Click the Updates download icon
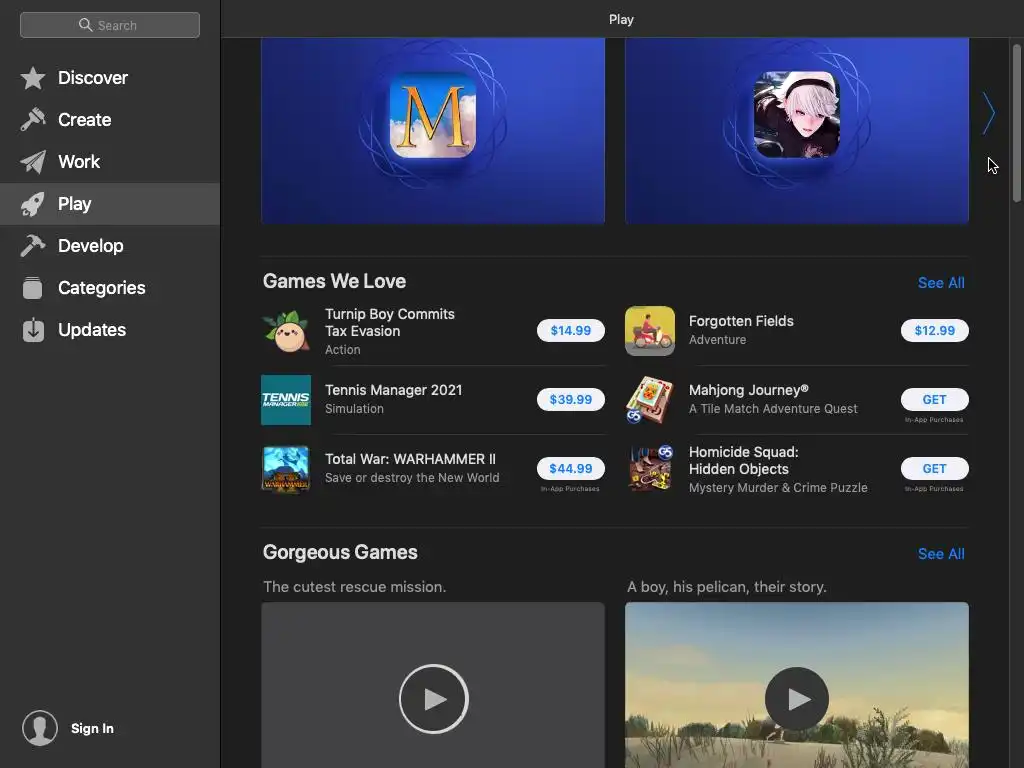 [33, 330]
